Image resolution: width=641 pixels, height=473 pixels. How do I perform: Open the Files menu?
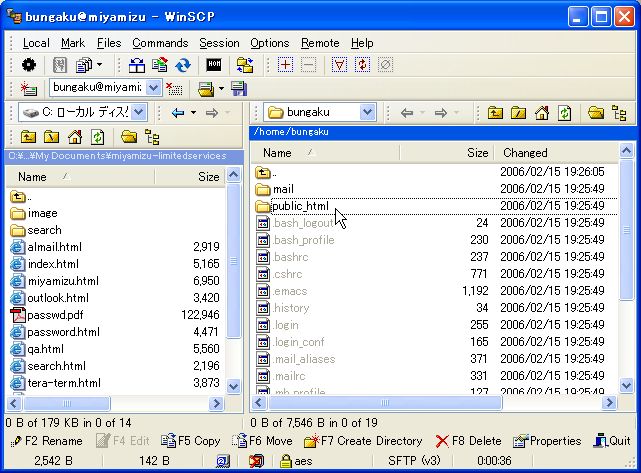tap(109, 43)
